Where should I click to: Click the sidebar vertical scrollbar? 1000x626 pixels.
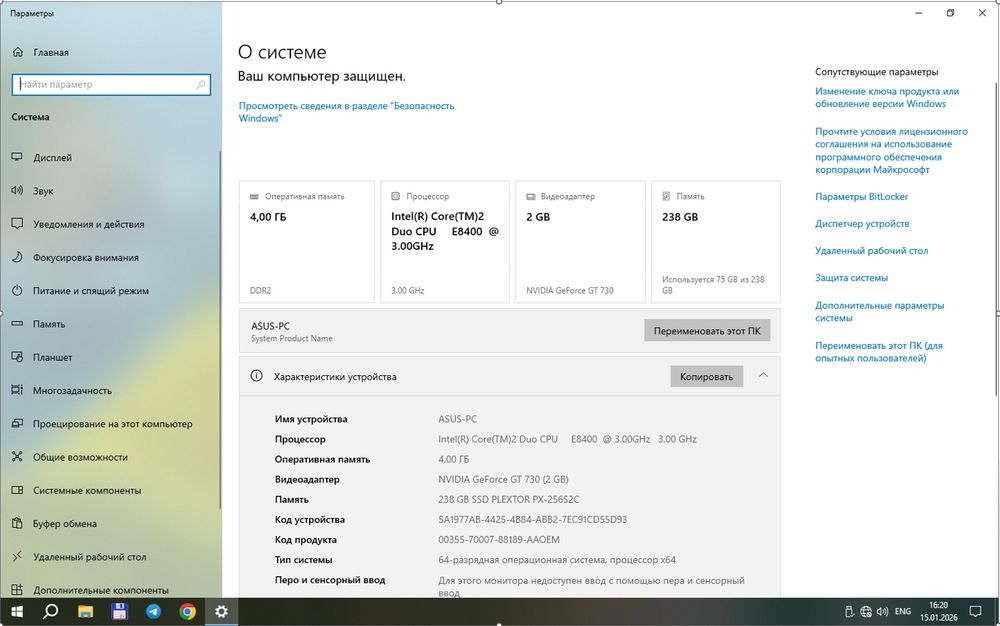[220, 330]
